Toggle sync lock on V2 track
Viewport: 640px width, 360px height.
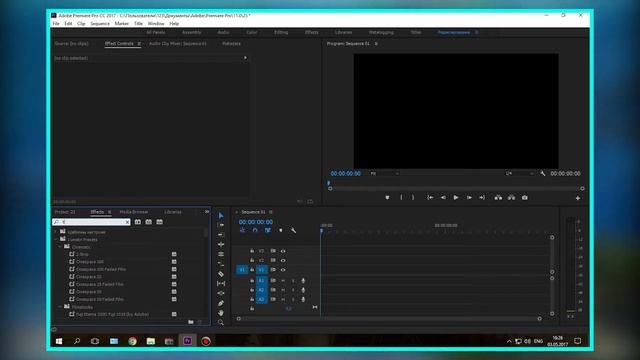(273, 260)
